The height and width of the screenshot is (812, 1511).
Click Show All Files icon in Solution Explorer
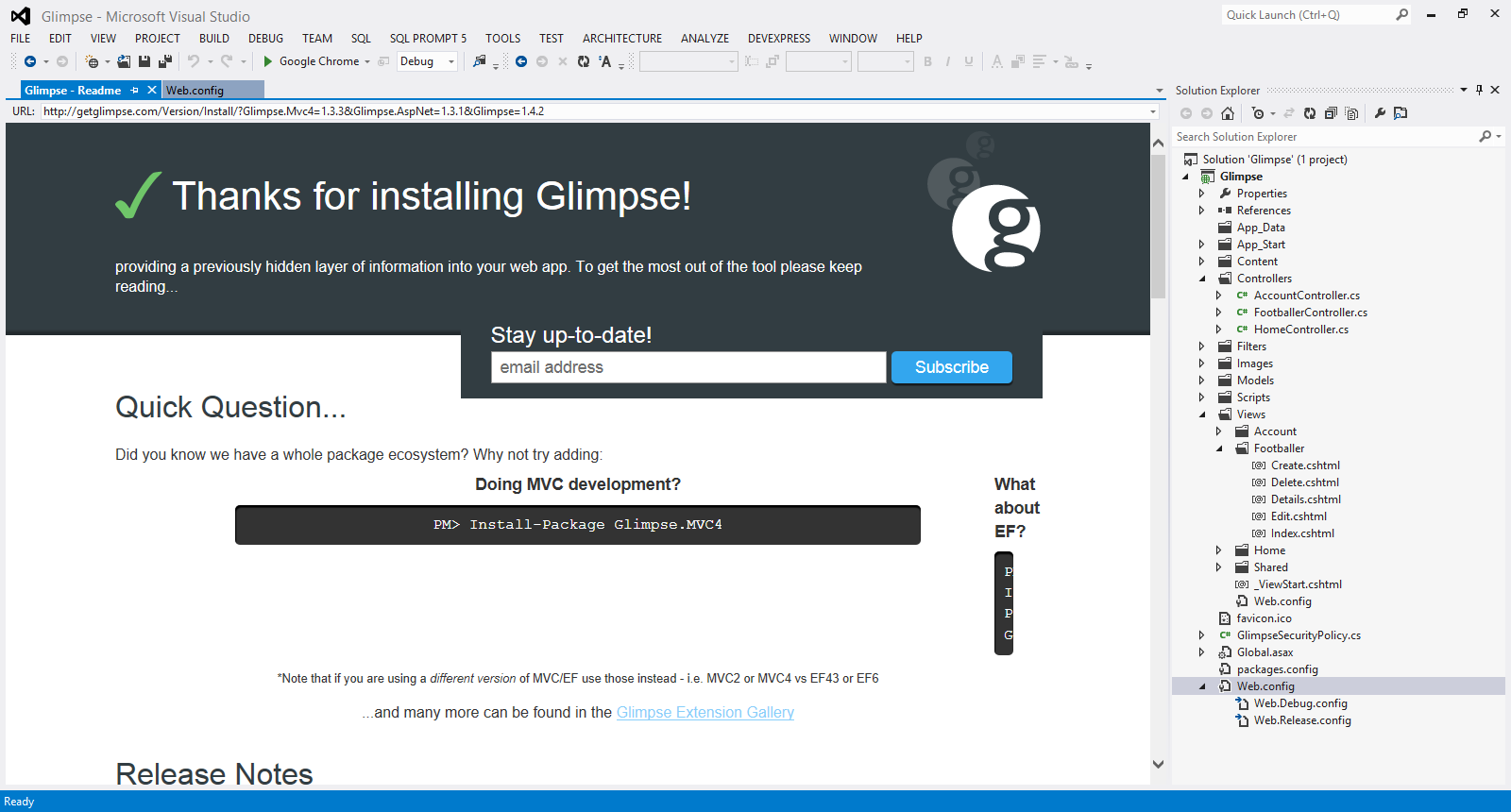1351,113
